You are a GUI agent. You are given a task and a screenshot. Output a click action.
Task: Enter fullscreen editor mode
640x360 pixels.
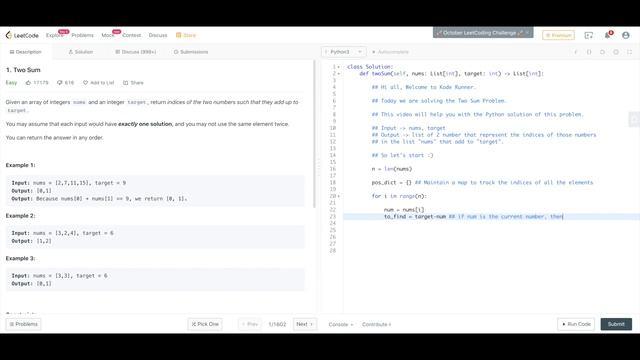click(x=629, y=52)
